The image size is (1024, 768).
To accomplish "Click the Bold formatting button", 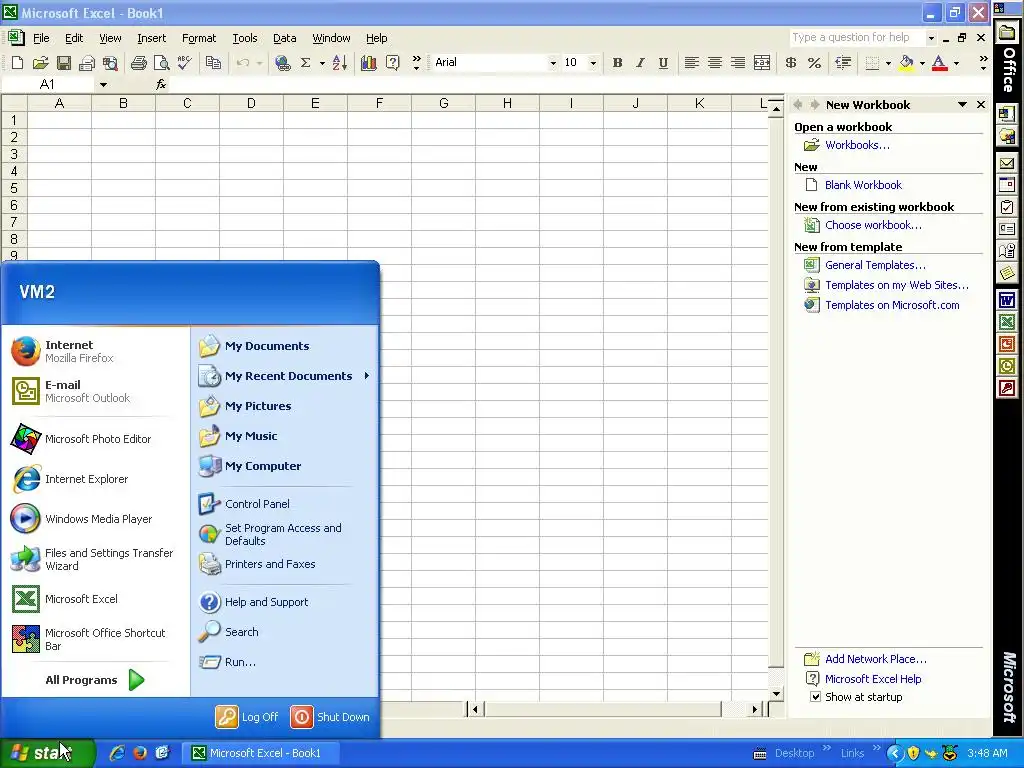I will 617,63.
